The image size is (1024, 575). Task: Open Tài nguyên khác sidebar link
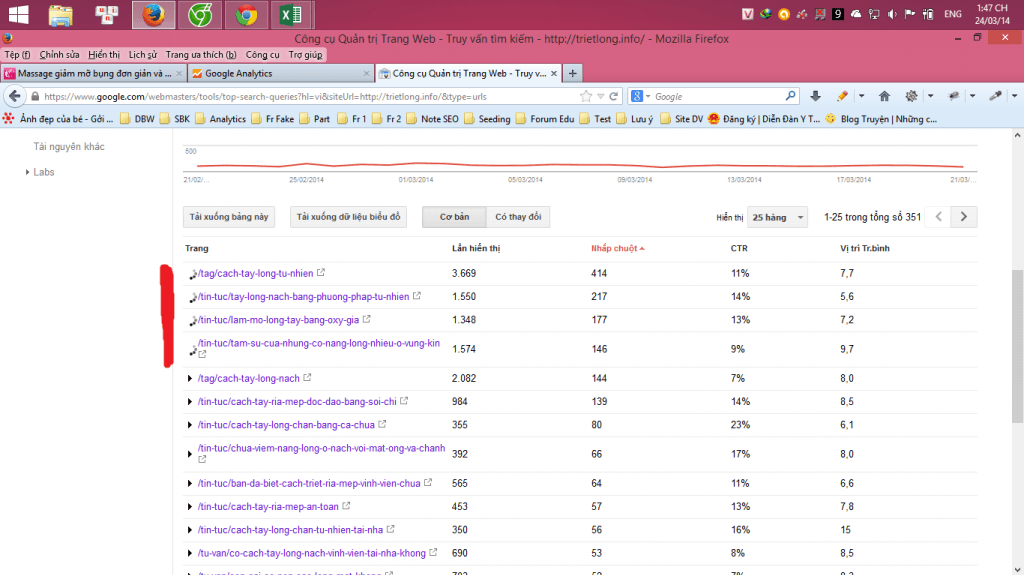[x=69, y=146]
